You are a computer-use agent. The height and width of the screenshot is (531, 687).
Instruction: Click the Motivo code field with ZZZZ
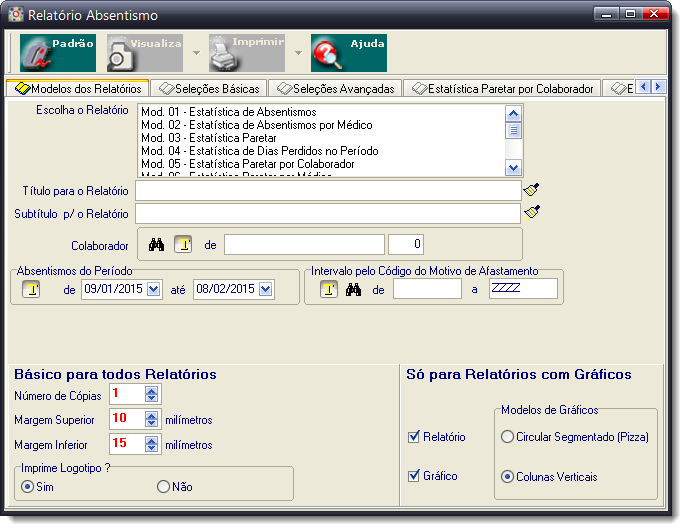point(523,289)
